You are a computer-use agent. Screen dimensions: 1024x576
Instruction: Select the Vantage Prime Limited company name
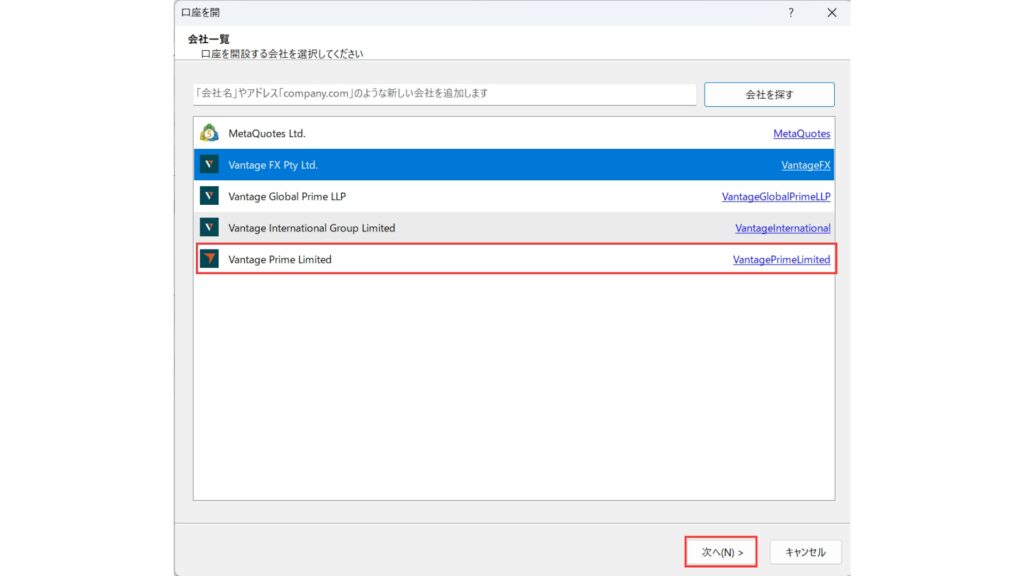[x=280, y=260]
